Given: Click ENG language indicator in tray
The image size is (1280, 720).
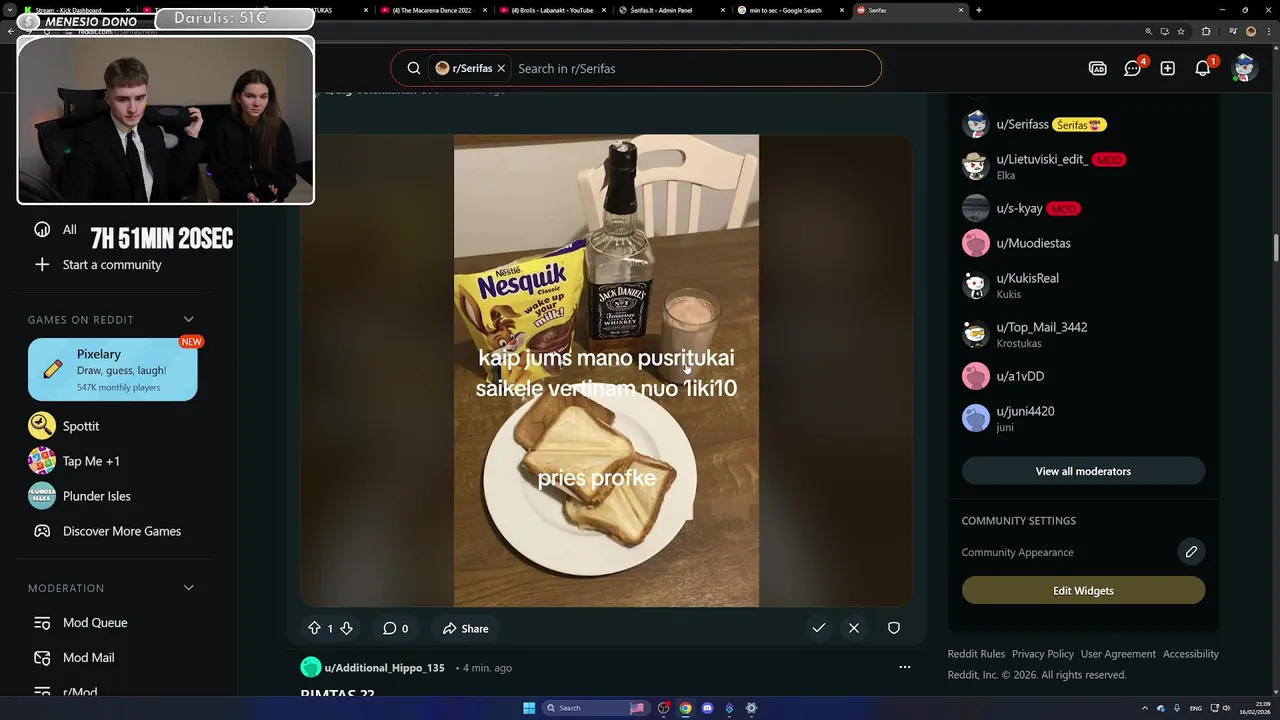Looking at the screenshot, I should pos(1195,708).
